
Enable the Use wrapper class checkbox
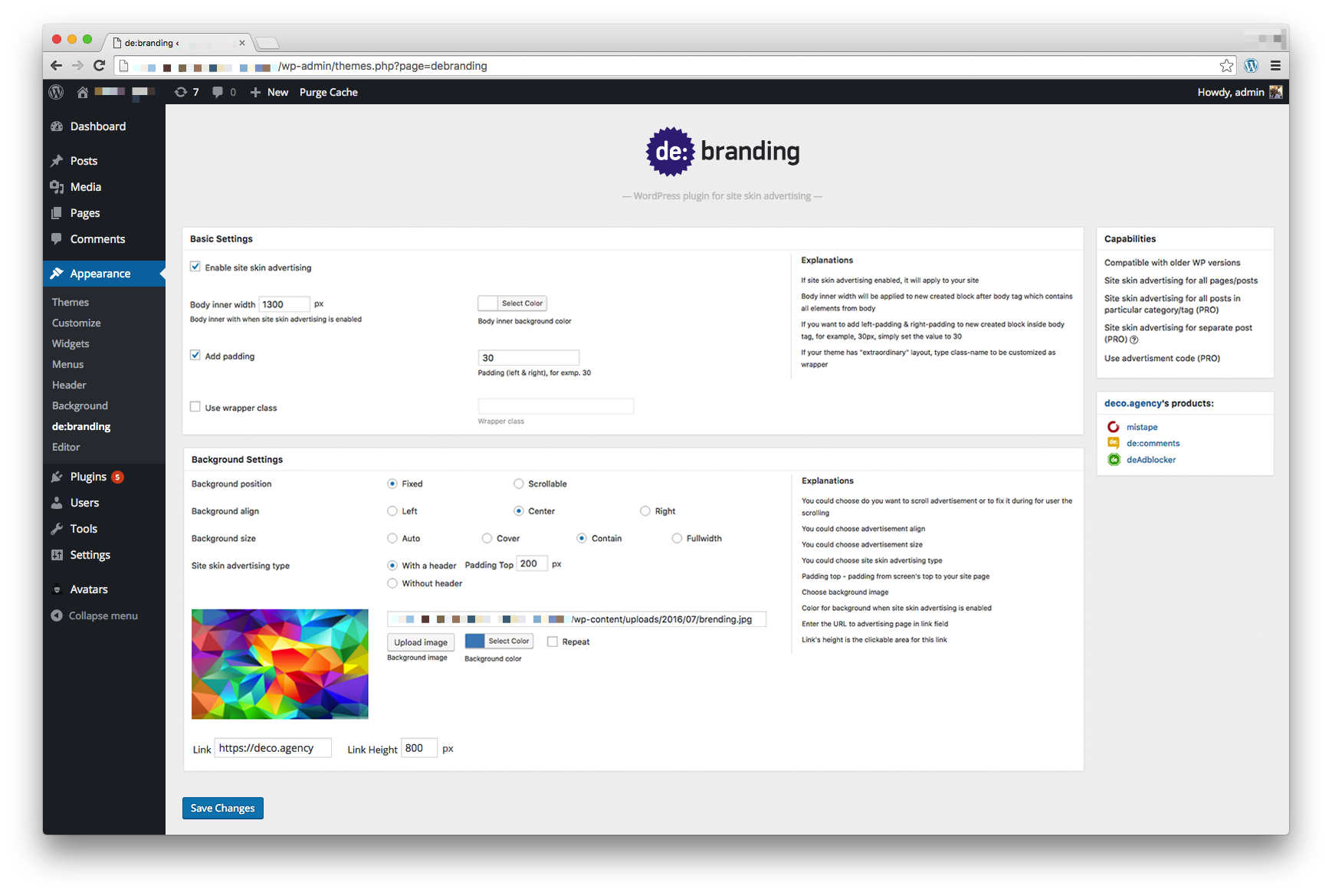(x=195, y=407)
